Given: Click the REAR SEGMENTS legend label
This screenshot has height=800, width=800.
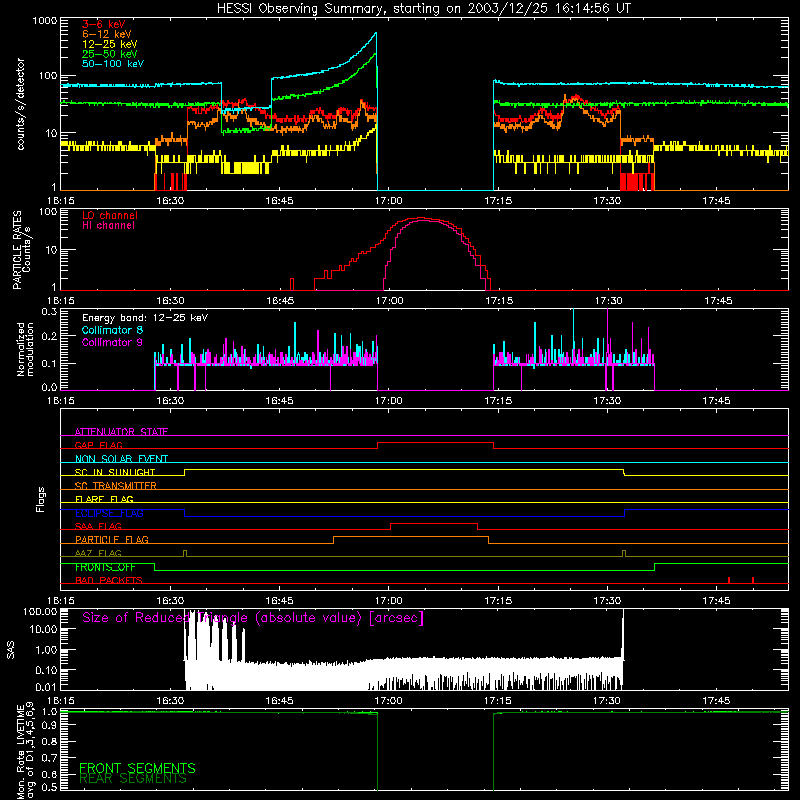Looking at the screenshot, I should pos(133,779).
